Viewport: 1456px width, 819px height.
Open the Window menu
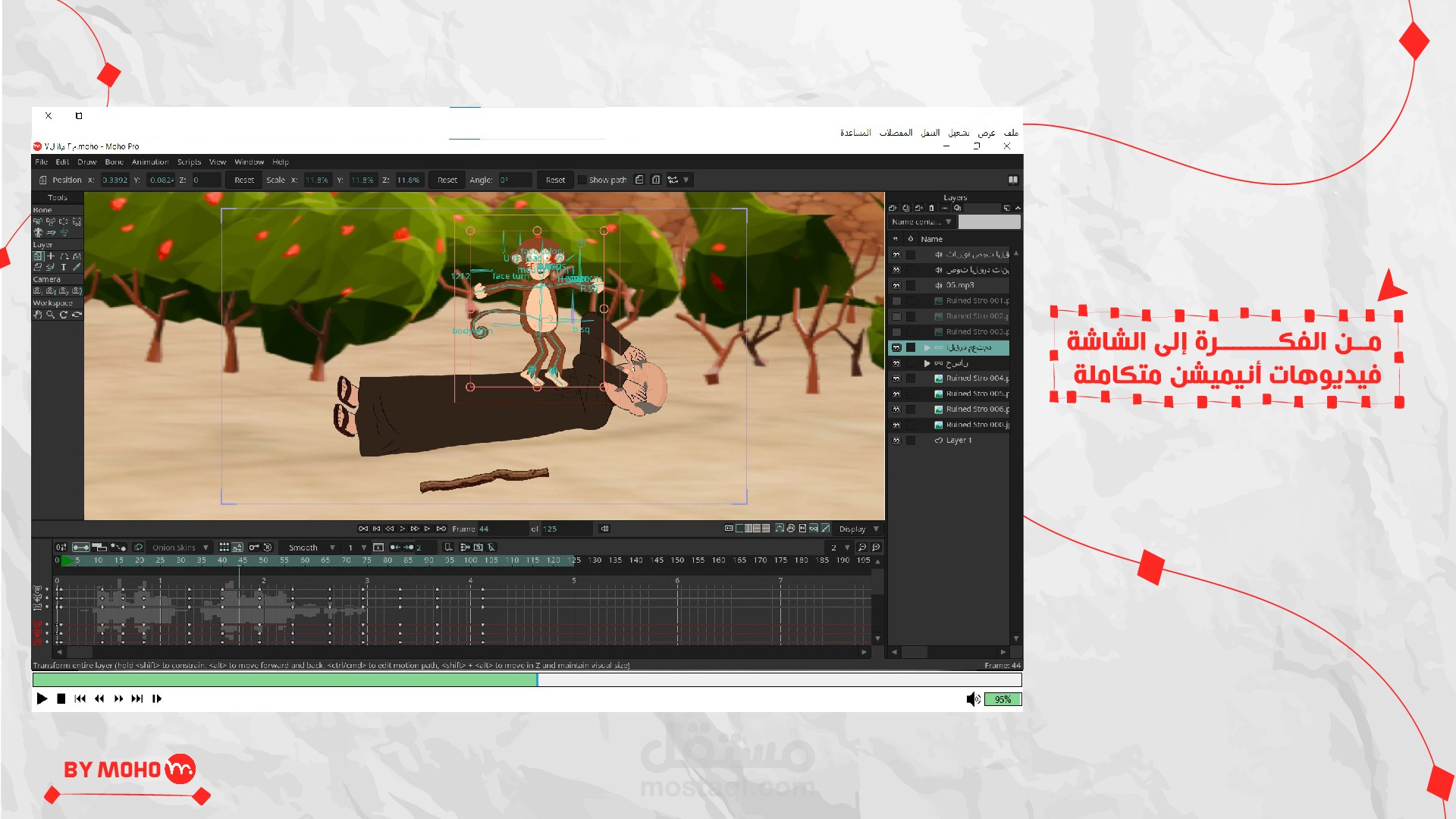249,162
